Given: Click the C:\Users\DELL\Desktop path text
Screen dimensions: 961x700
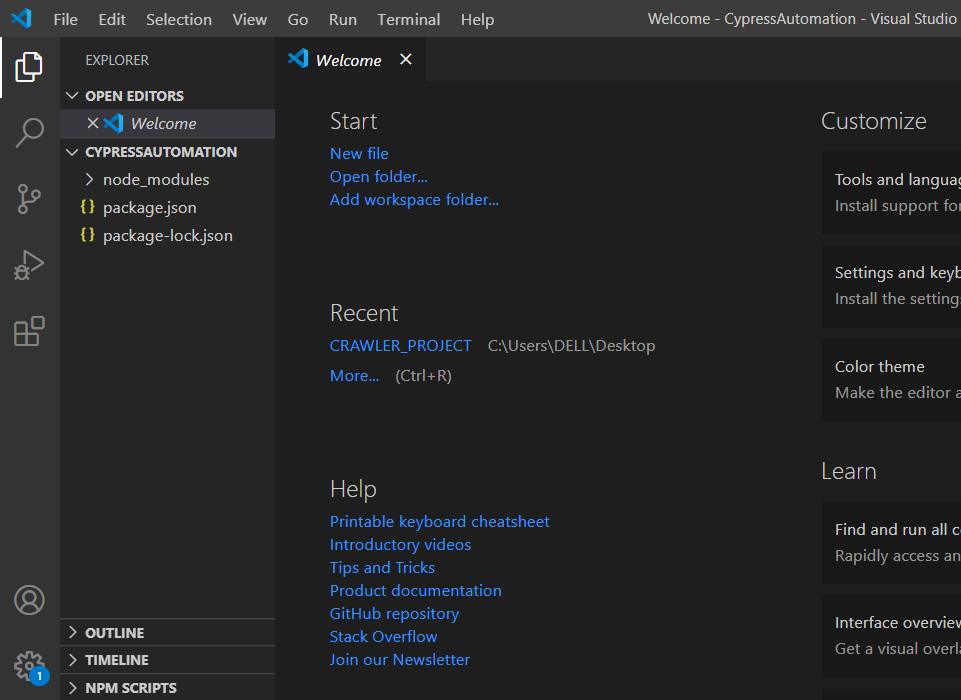Looking at the screenshot, I should tap(571, 346).
